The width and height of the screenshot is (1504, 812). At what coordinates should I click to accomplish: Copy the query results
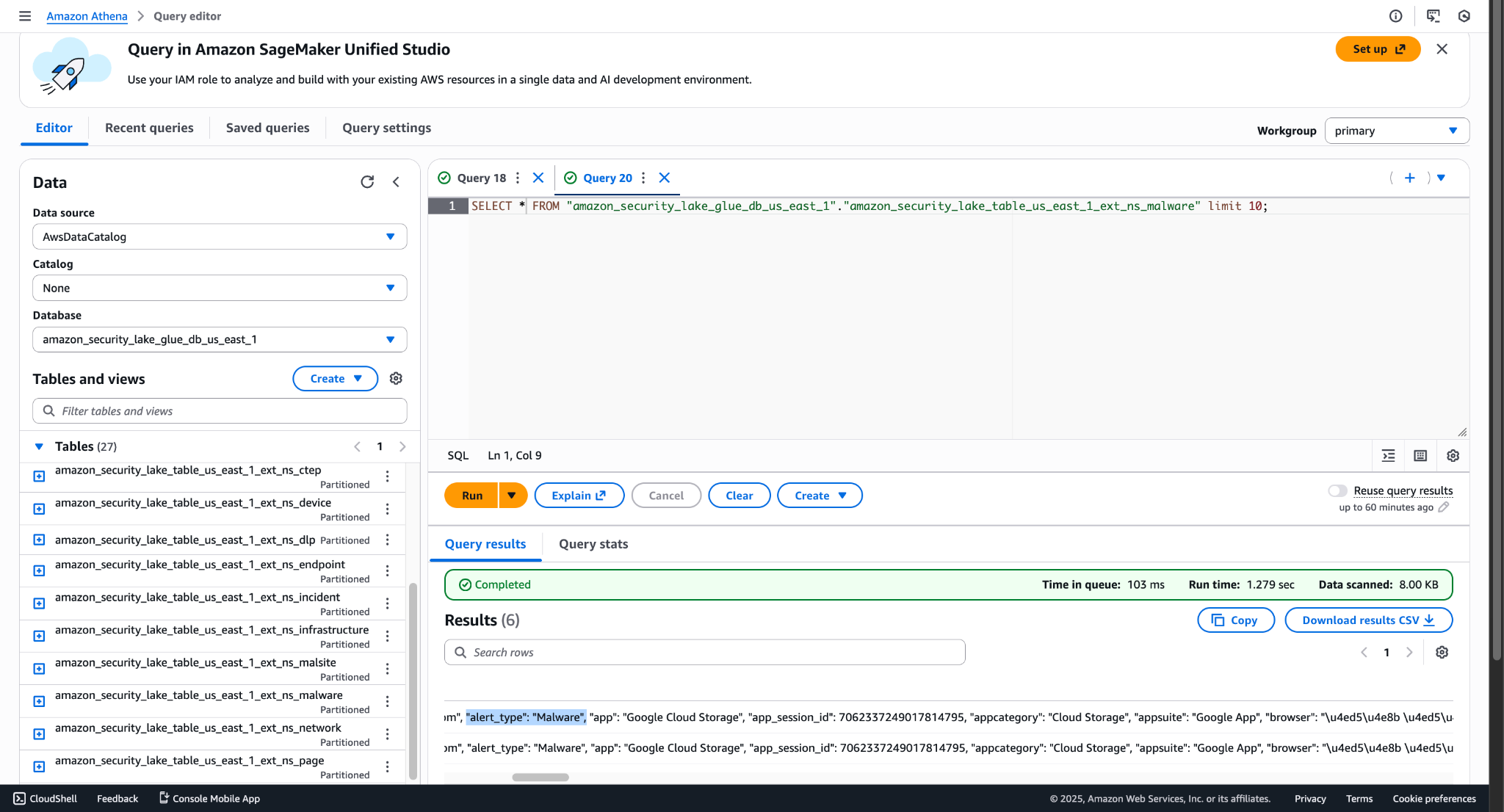(1236, 620)
